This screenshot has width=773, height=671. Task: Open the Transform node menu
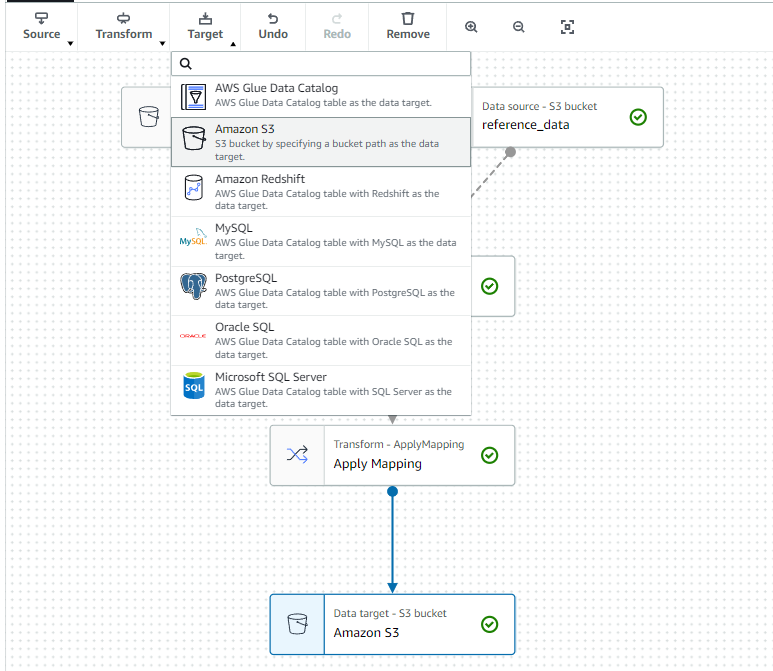[x=123, y=27]
